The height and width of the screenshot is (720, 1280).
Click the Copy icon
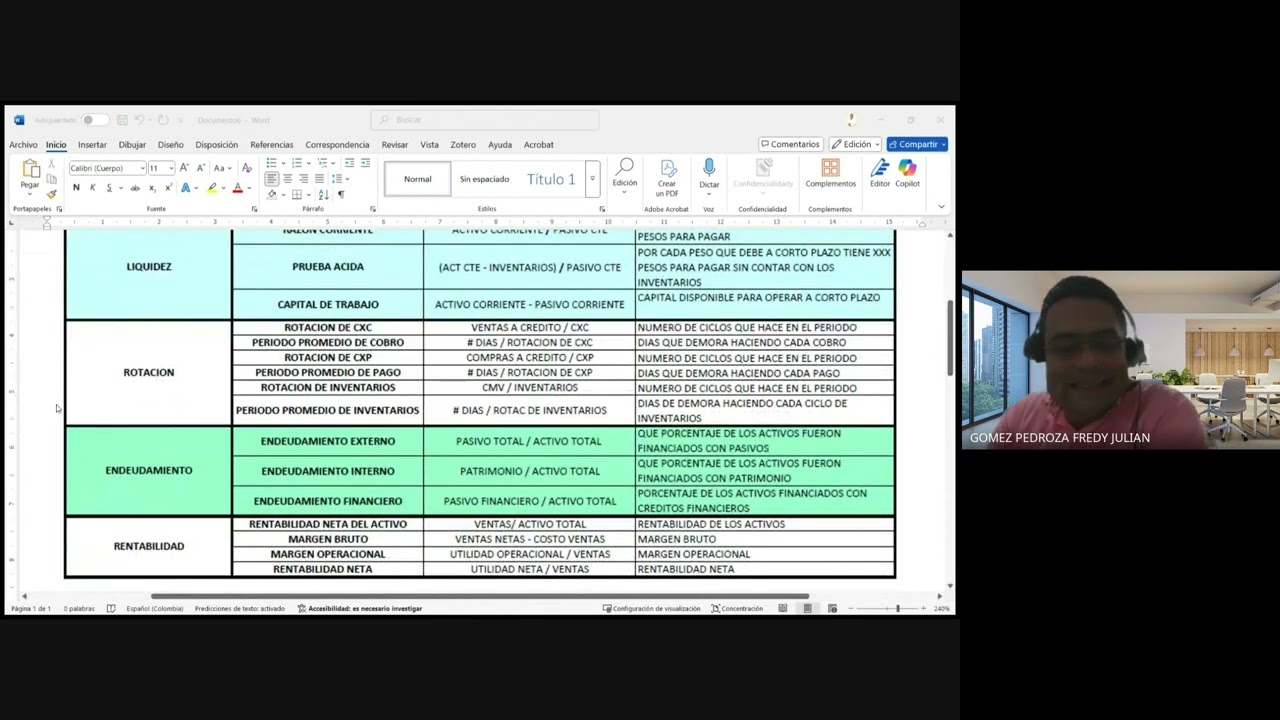click(52, 179)
